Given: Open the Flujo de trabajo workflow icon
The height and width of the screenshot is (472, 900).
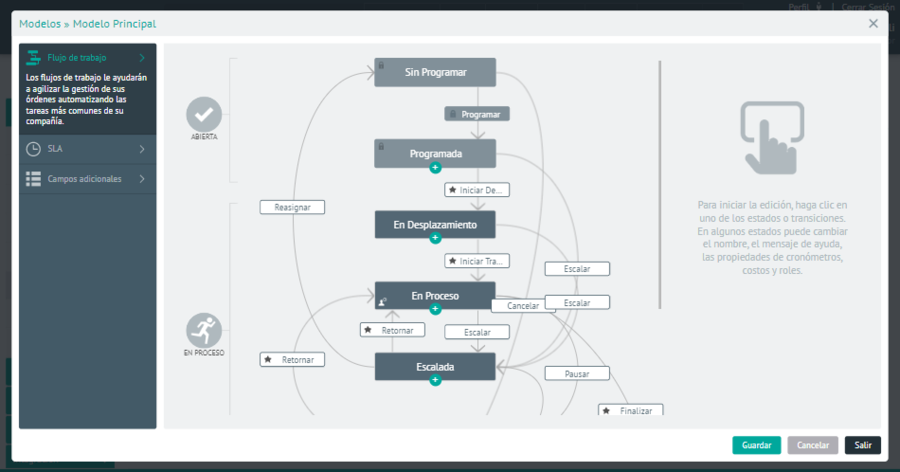Looking at the screenshot, I should point(33,57).
